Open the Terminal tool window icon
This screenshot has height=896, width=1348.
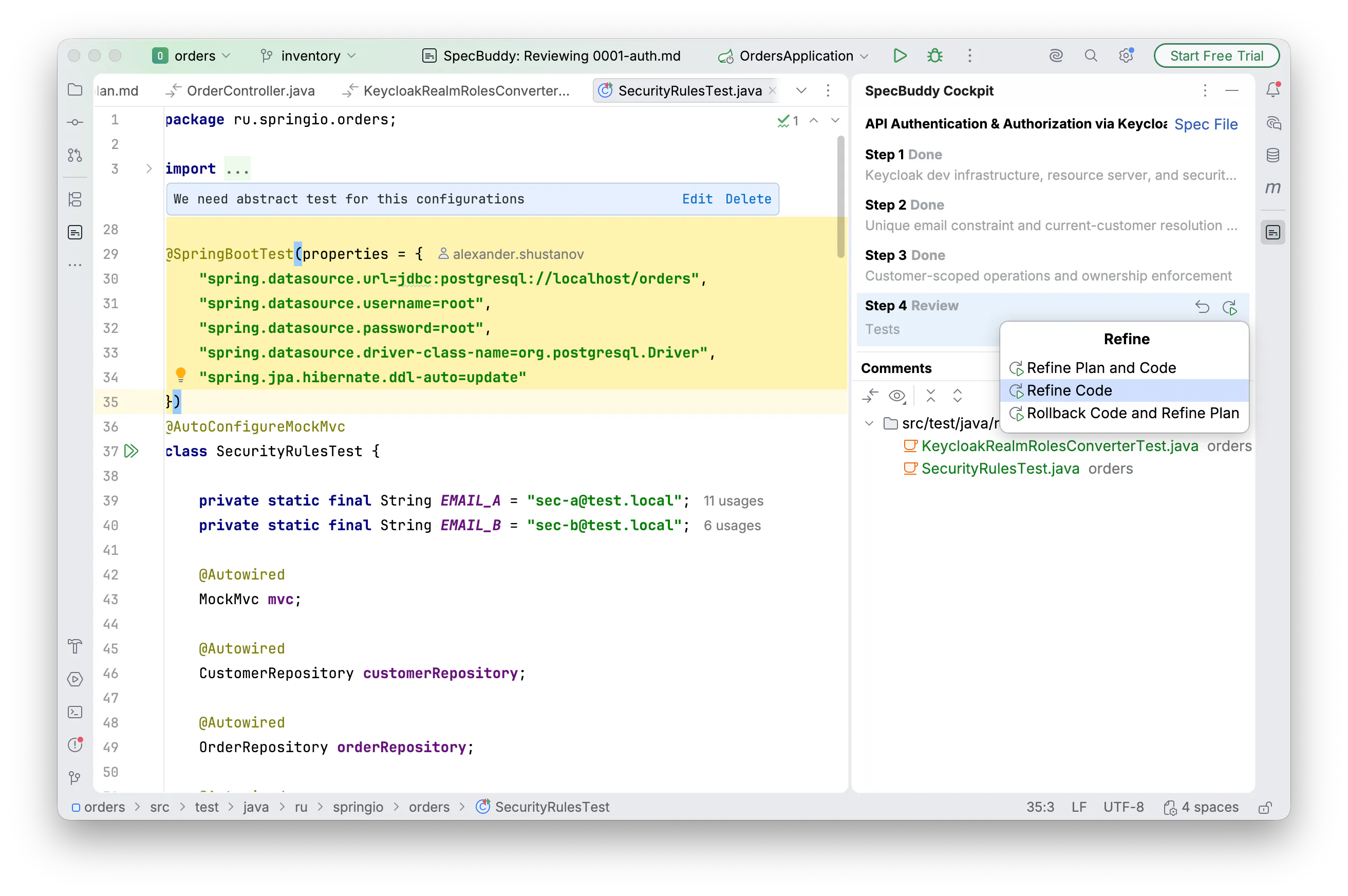tap(75, 712)
